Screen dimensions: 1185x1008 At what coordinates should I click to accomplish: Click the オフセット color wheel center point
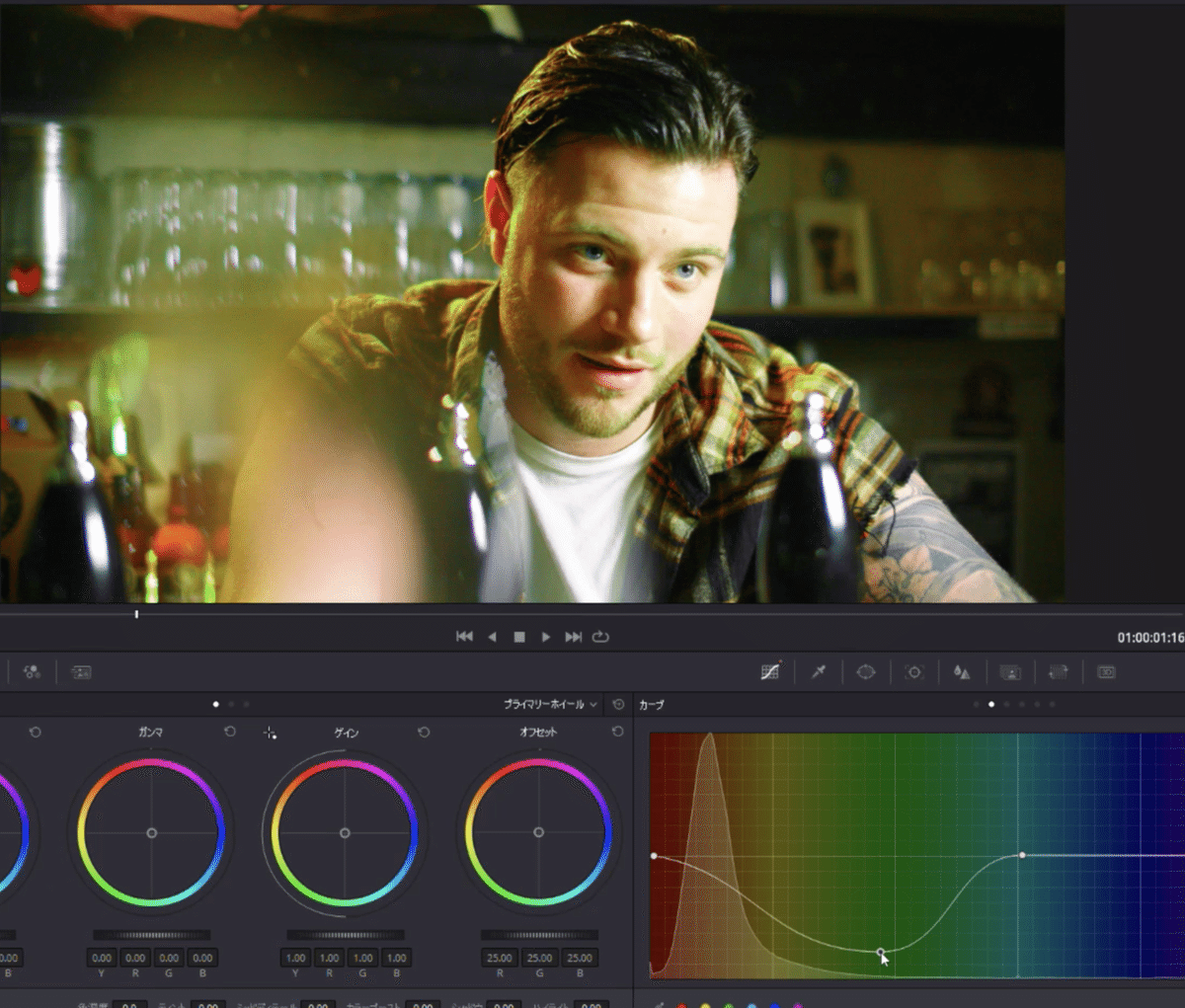tap(538, 833)
